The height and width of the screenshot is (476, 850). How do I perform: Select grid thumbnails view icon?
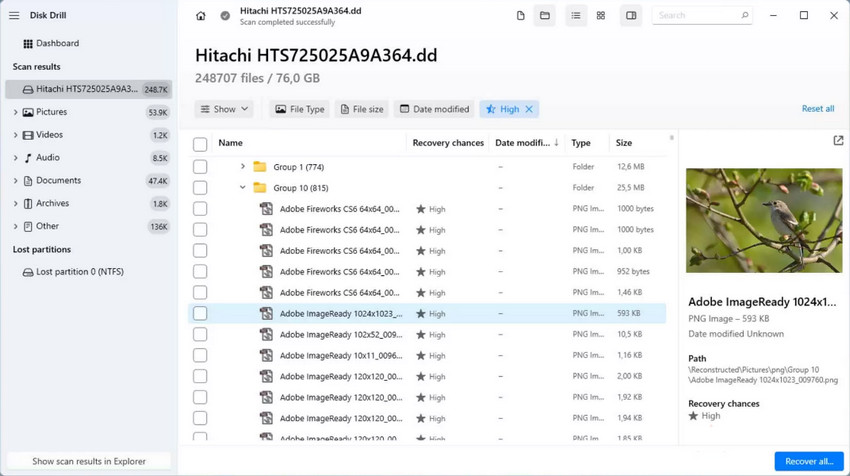(x=601, y=16)
